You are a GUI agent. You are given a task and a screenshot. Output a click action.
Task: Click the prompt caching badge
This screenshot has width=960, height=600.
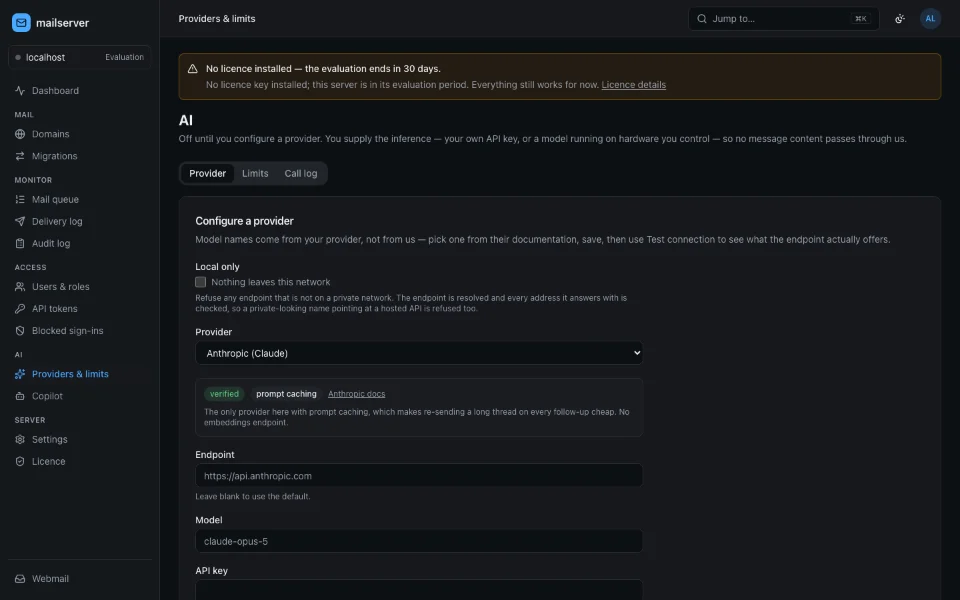click(x=286, y=394)
